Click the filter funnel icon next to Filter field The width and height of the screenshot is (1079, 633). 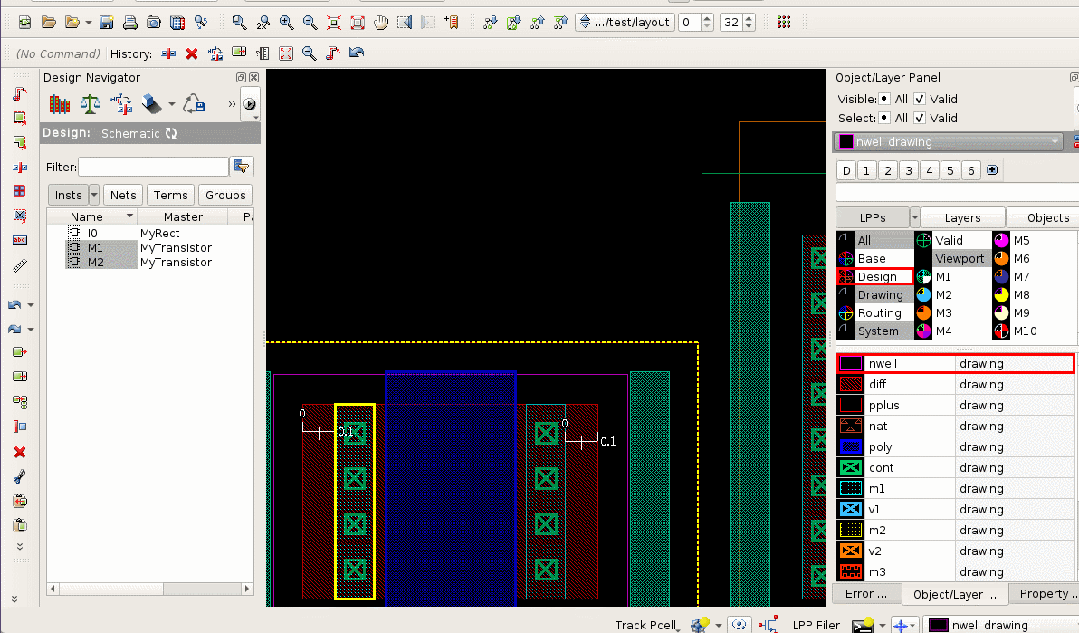pos(242,167)
